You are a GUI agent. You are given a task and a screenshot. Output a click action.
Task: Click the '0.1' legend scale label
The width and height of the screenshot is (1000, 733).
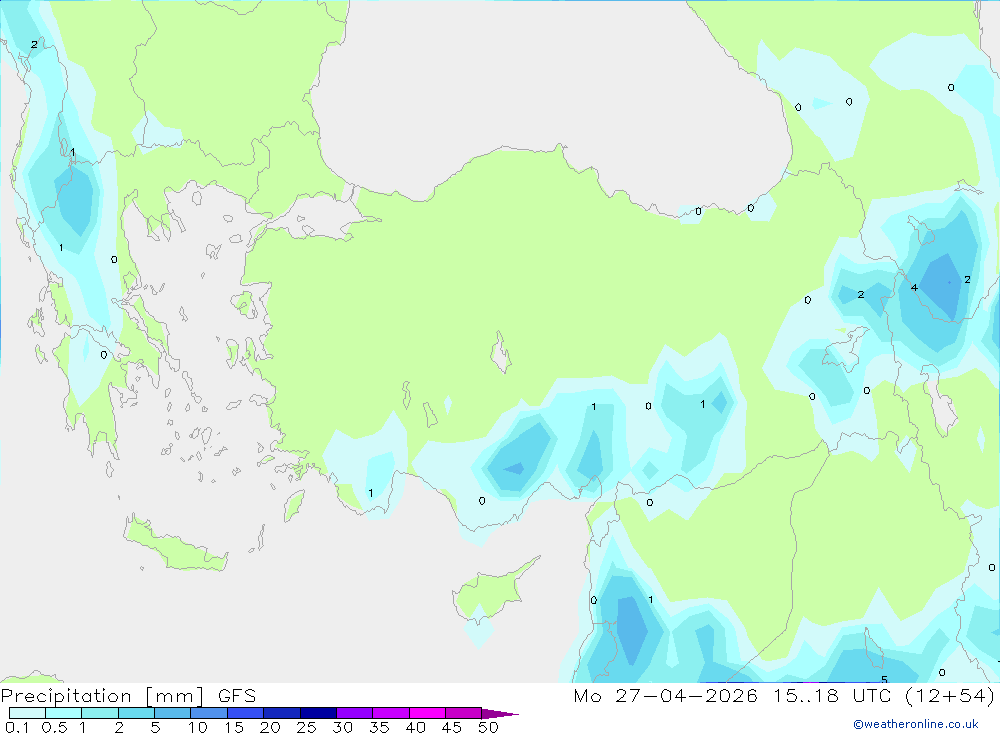point(17,727)
